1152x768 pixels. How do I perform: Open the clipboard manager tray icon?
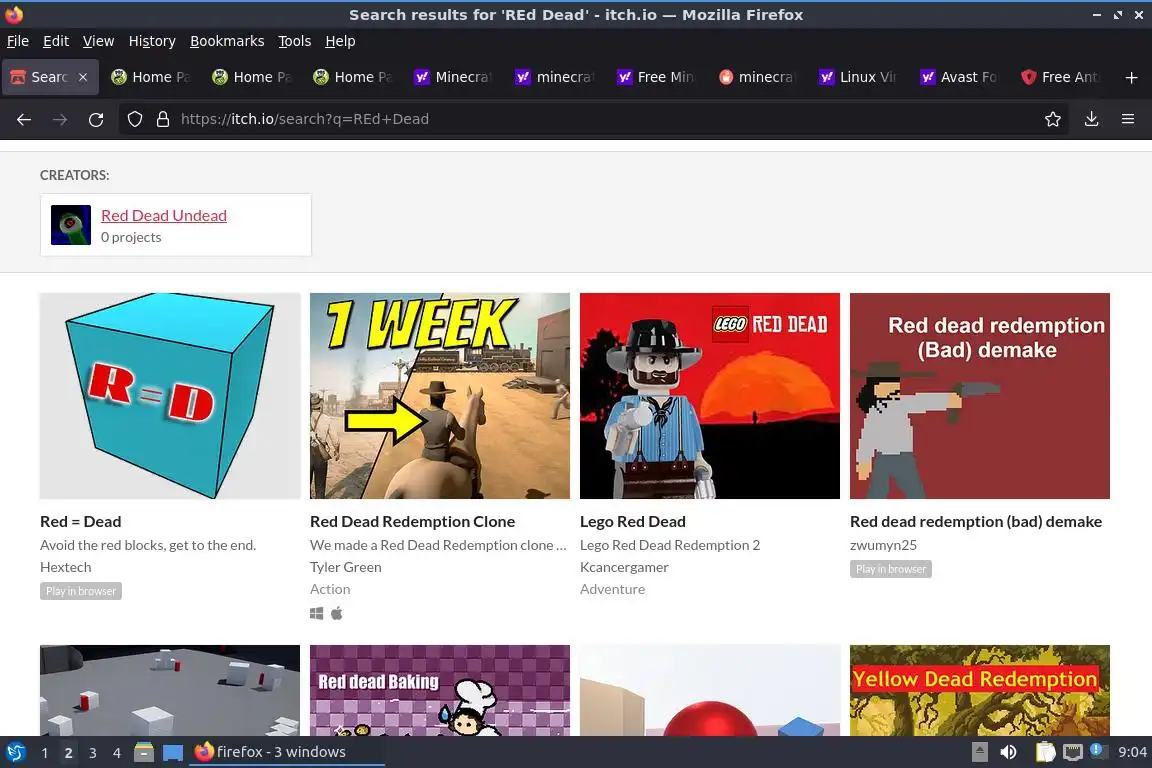click(x=1045, y=752)
